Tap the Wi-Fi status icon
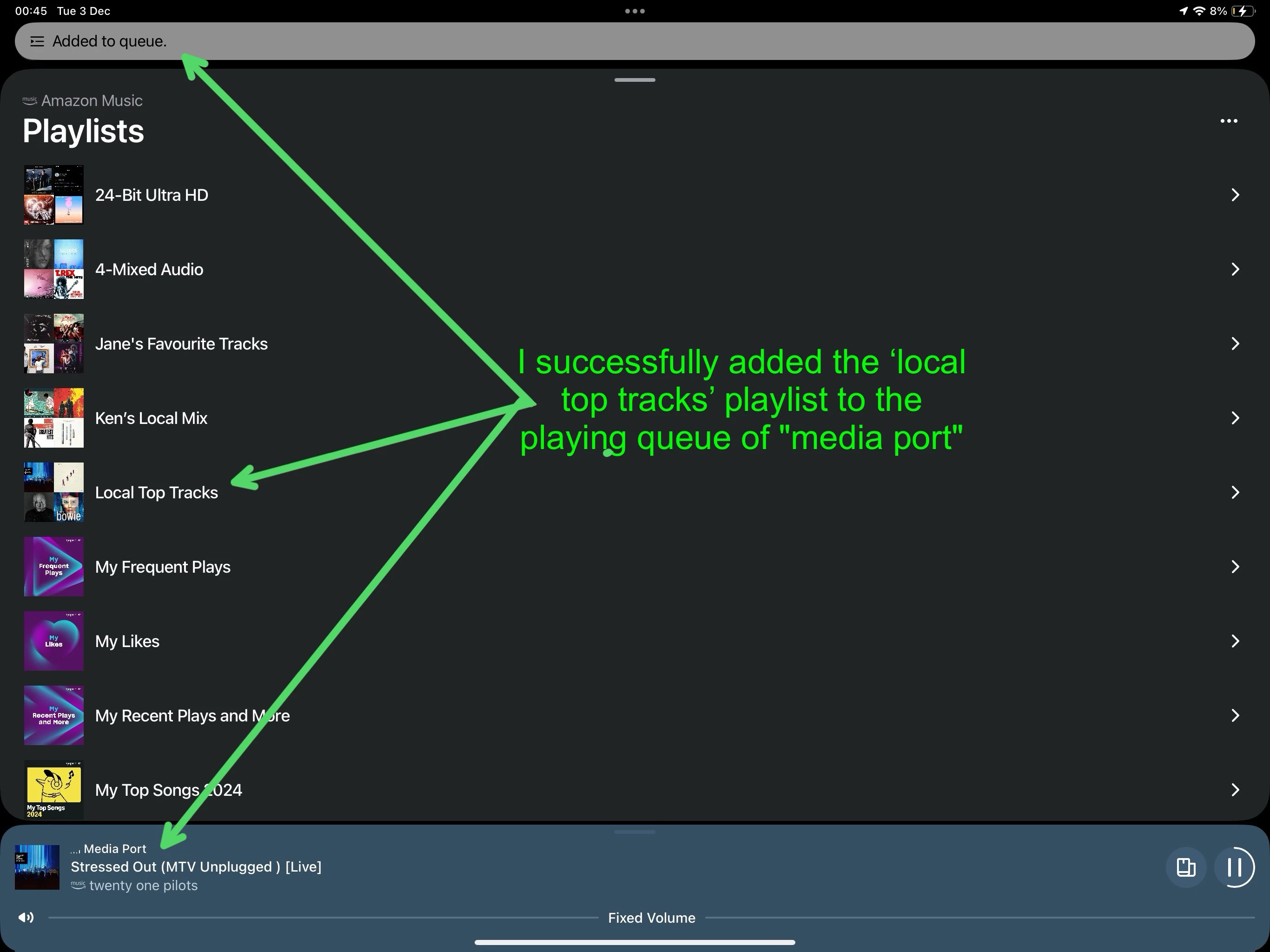The height and width of the screenshot is (952, 1270). click(1199, 11)
